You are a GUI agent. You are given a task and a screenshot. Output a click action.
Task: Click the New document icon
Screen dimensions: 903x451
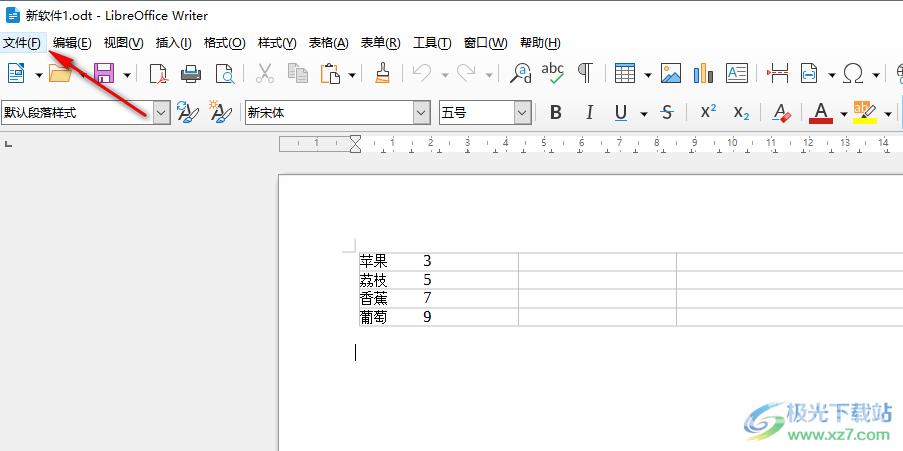[17, 74]
